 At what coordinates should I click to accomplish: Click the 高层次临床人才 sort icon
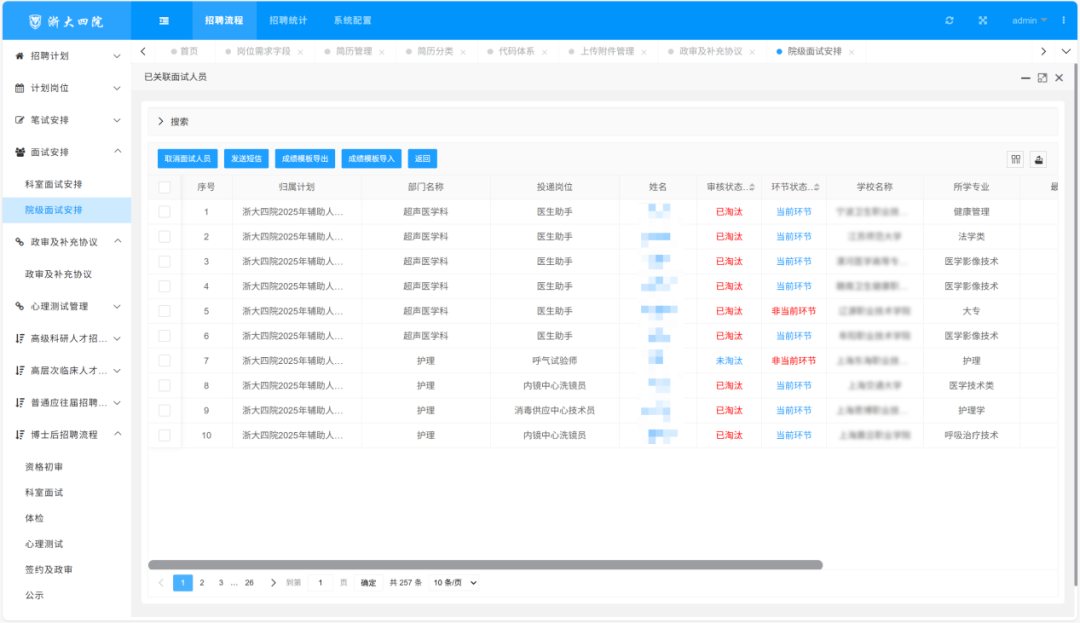click(19, 370)
